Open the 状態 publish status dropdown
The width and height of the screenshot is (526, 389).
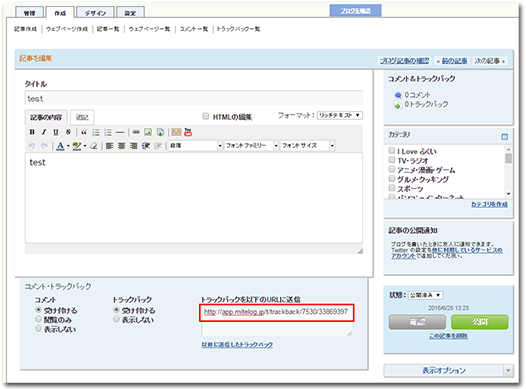[425, 295]
